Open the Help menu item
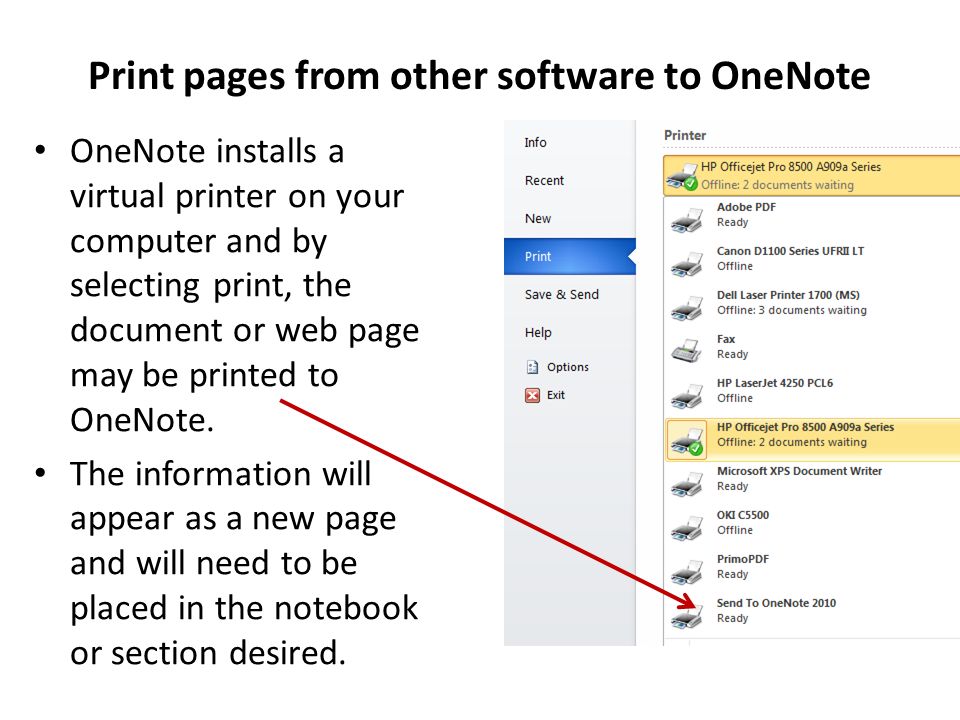This screenshot has height=720, width=960. point(538,332)
